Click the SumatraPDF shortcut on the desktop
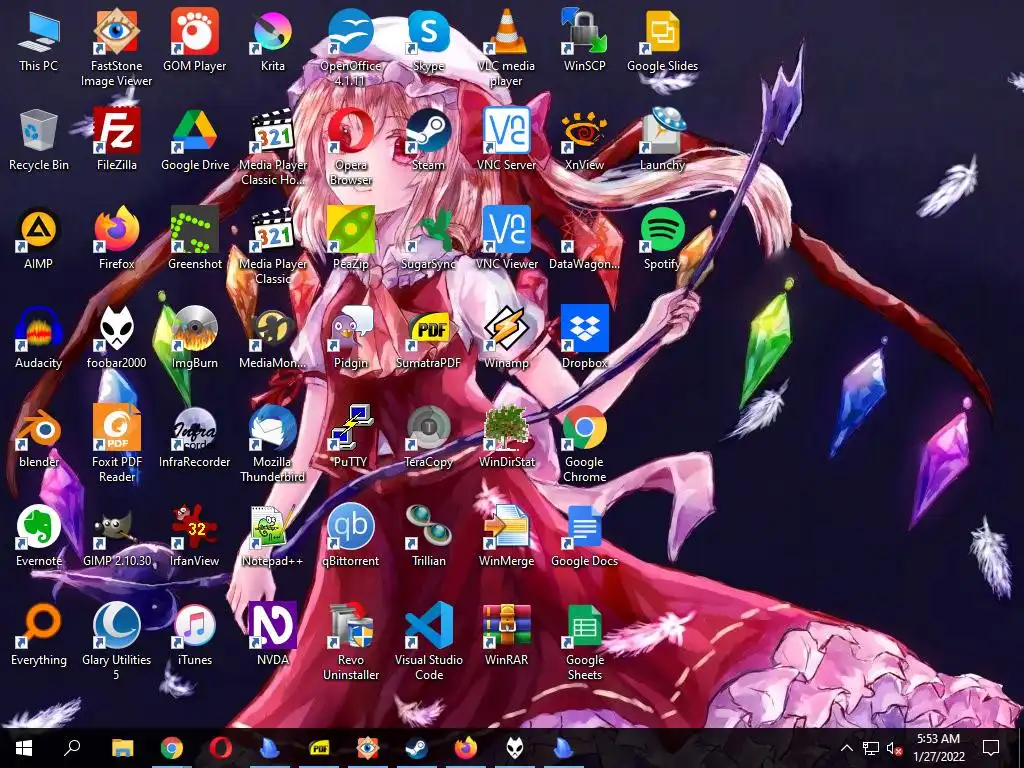 point(428,338)
